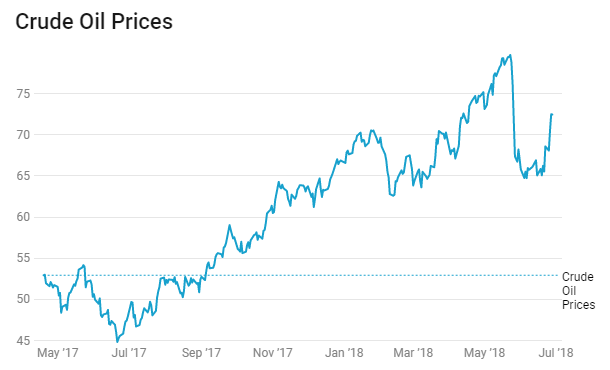Select the 55 y-axis value
Screen dimensions: 610x370
coord(23,258)
